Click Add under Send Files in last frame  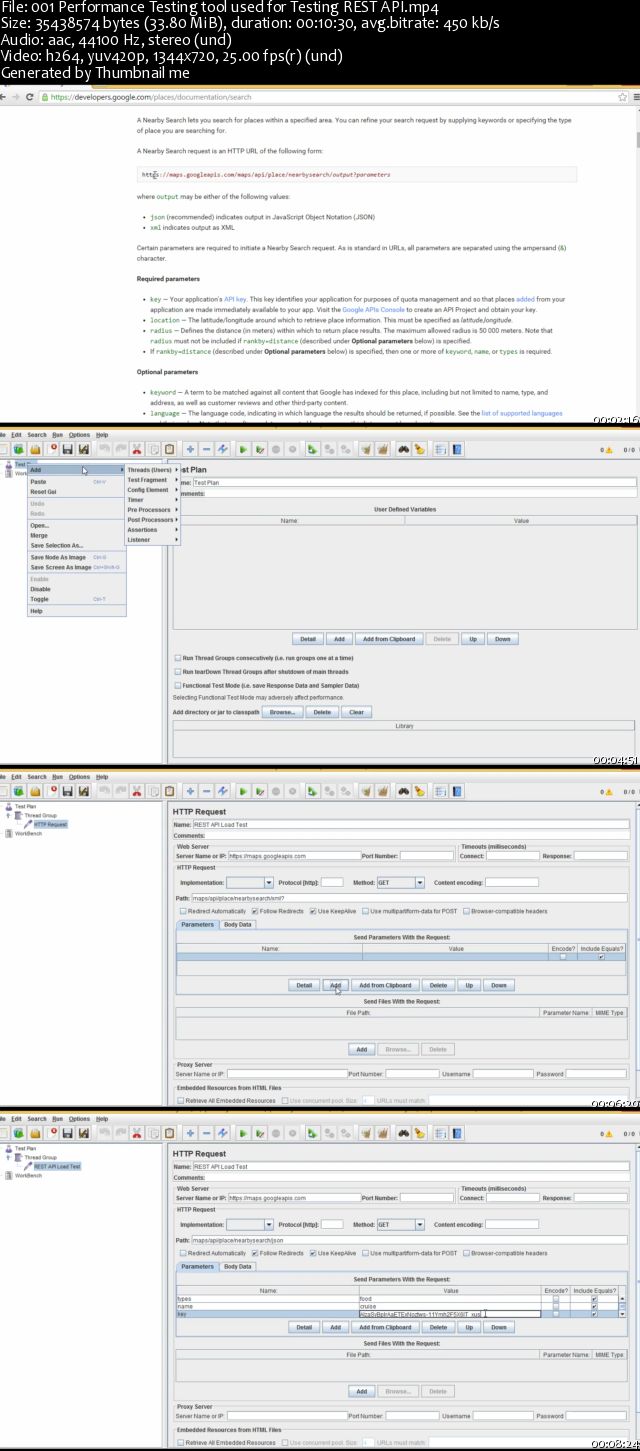click(361, 1391)
